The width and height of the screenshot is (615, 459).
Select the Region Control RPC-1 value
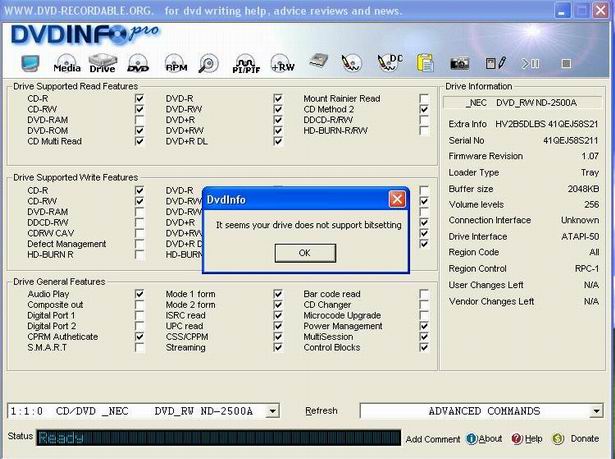[587, 269]
